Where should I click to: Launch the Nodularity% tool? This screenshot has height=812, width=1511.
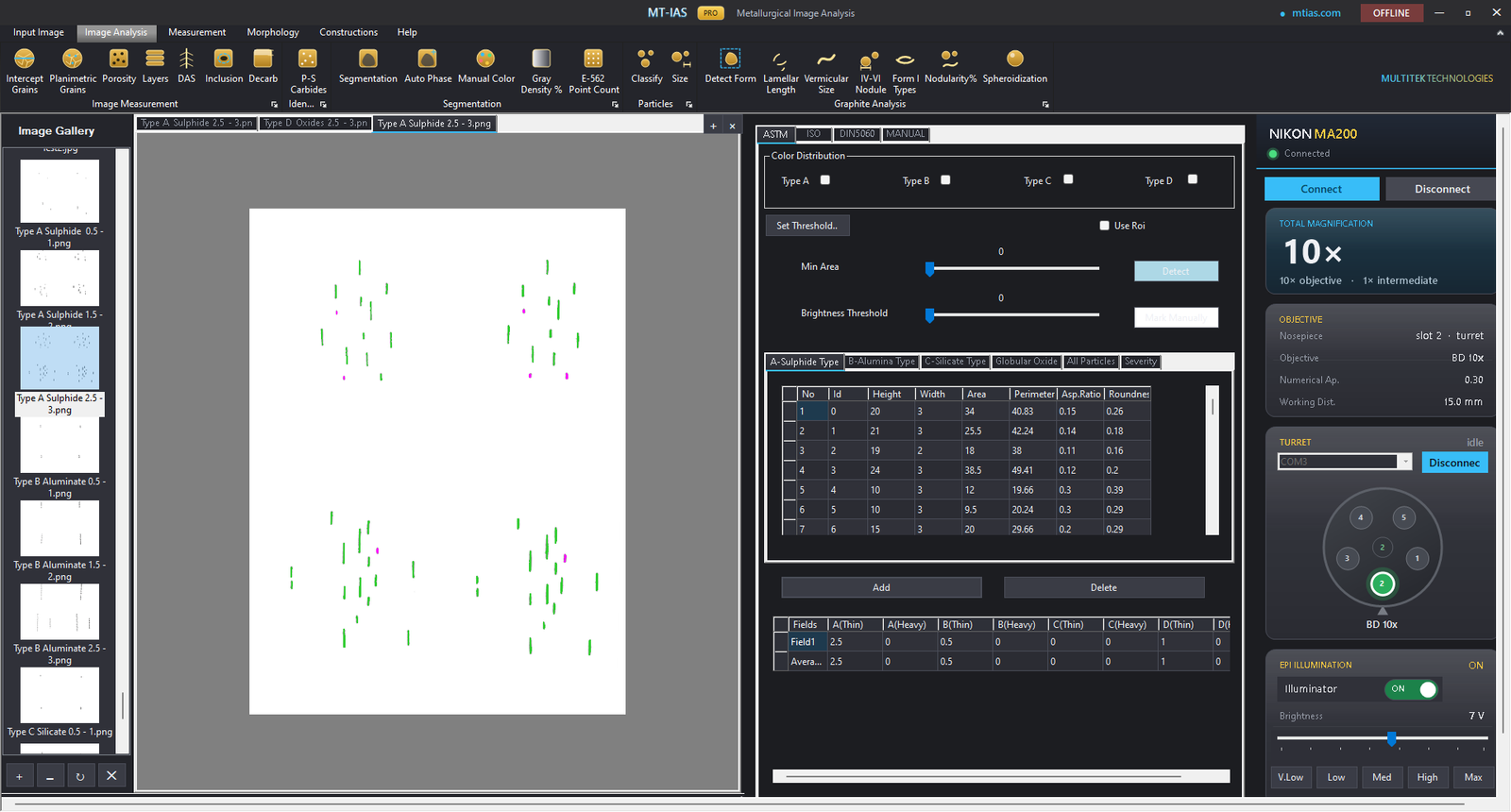pyautogui.click(x=951, y=67)
